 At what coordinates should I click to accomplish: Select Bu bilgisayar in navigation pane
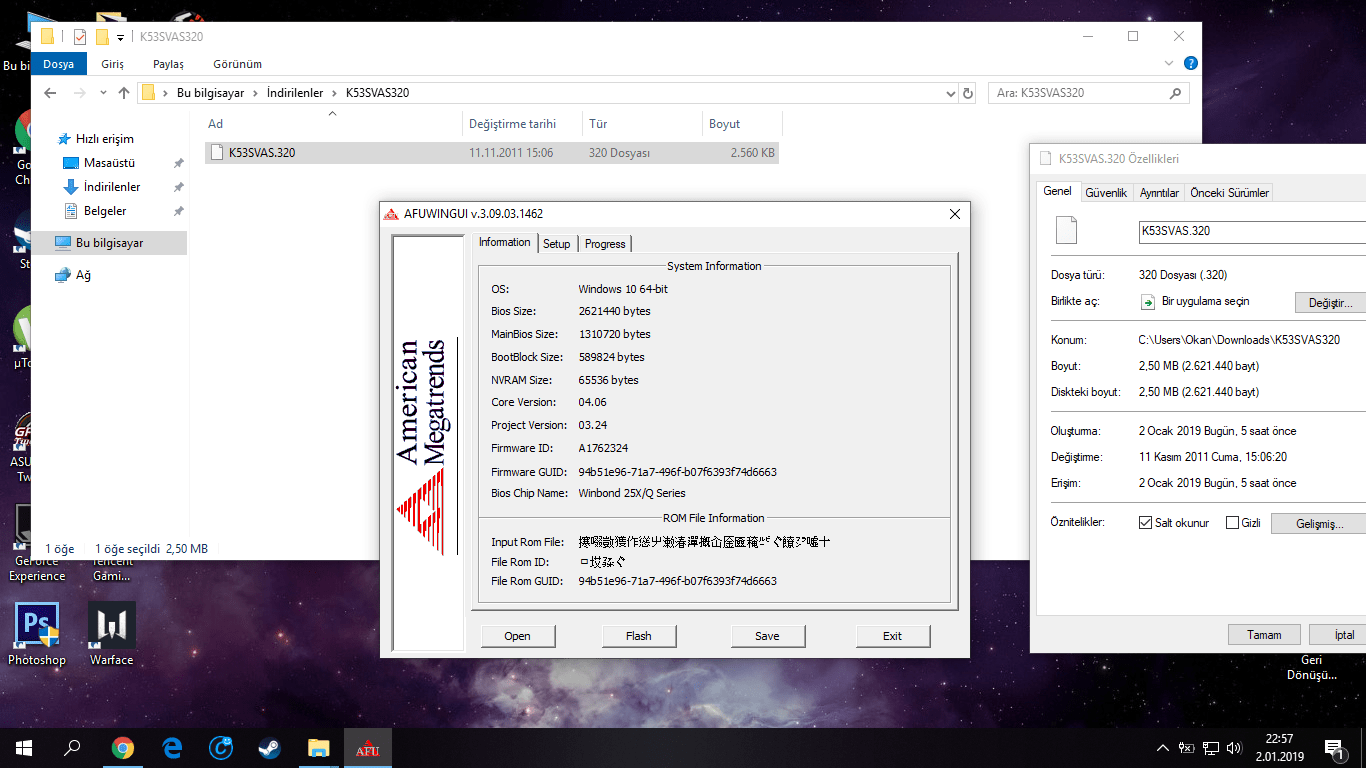109,243
